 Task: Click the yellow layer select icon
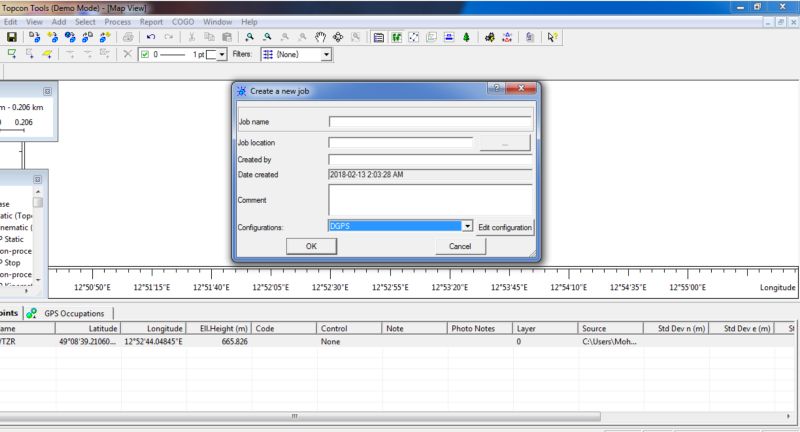47,54
